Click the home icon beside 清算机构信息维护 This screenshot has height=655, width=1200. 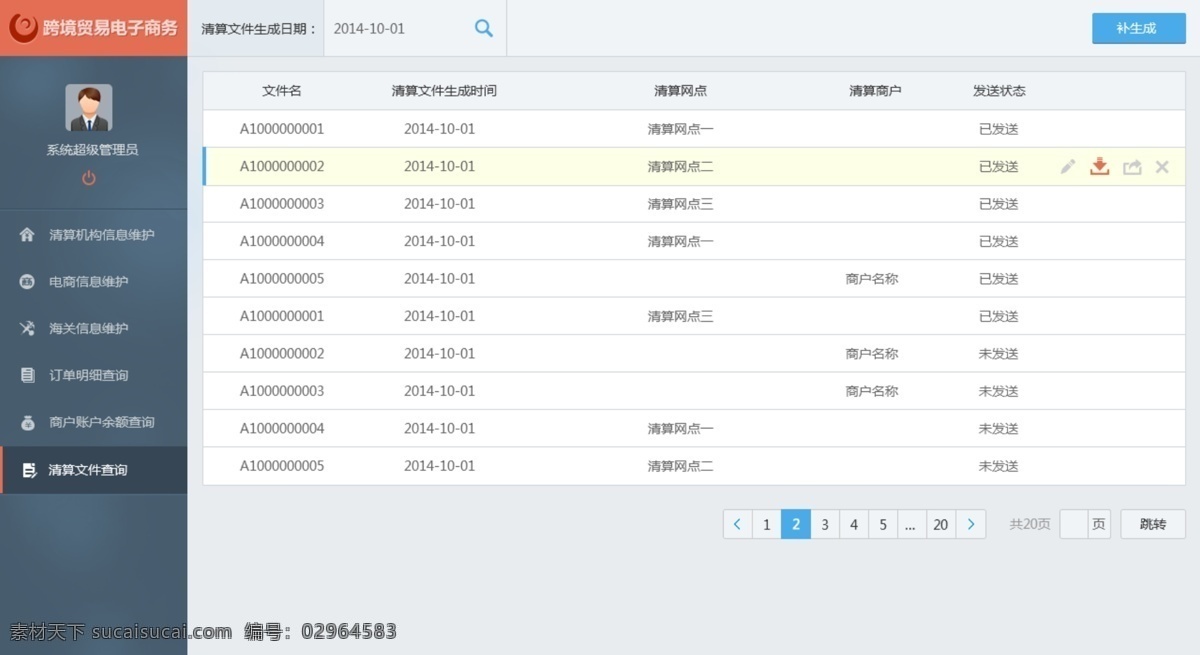(x=27, y=235)
